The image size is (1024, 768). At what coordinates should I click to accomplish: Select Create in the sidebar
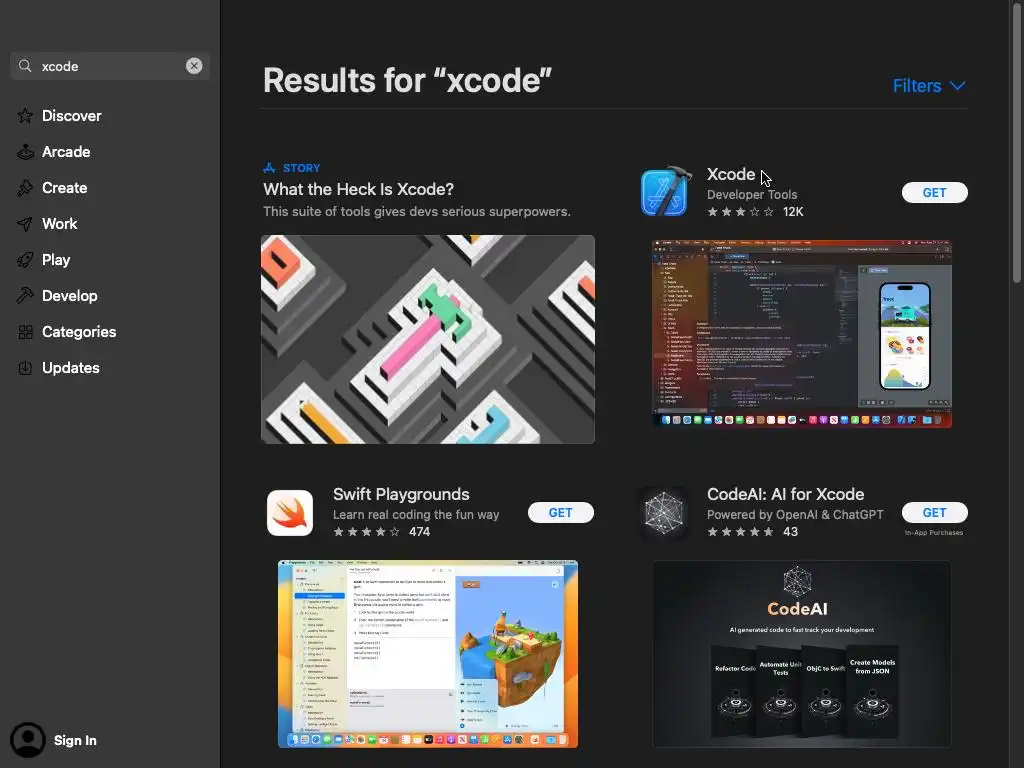(65, 188)
